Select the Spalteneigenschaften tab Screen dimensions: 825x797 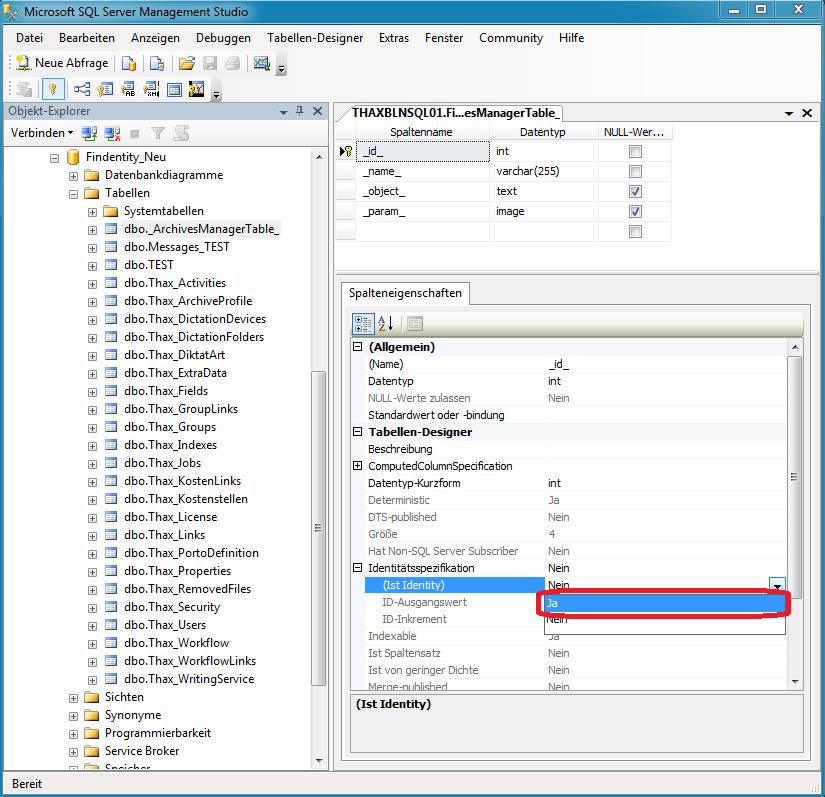(x=405, y=293)
